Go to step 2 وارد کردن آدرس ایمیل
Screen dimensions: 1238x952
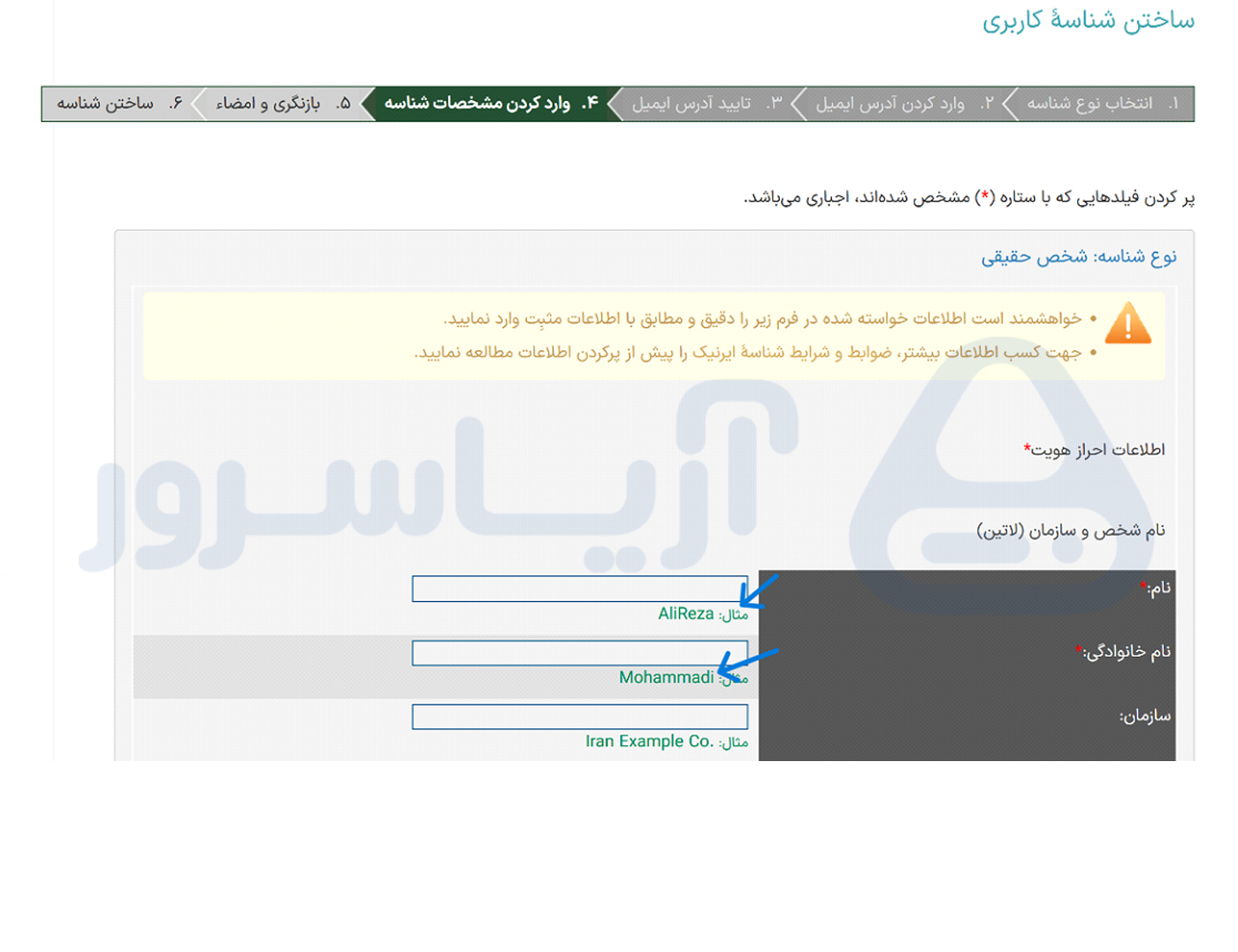click(904, 103)
